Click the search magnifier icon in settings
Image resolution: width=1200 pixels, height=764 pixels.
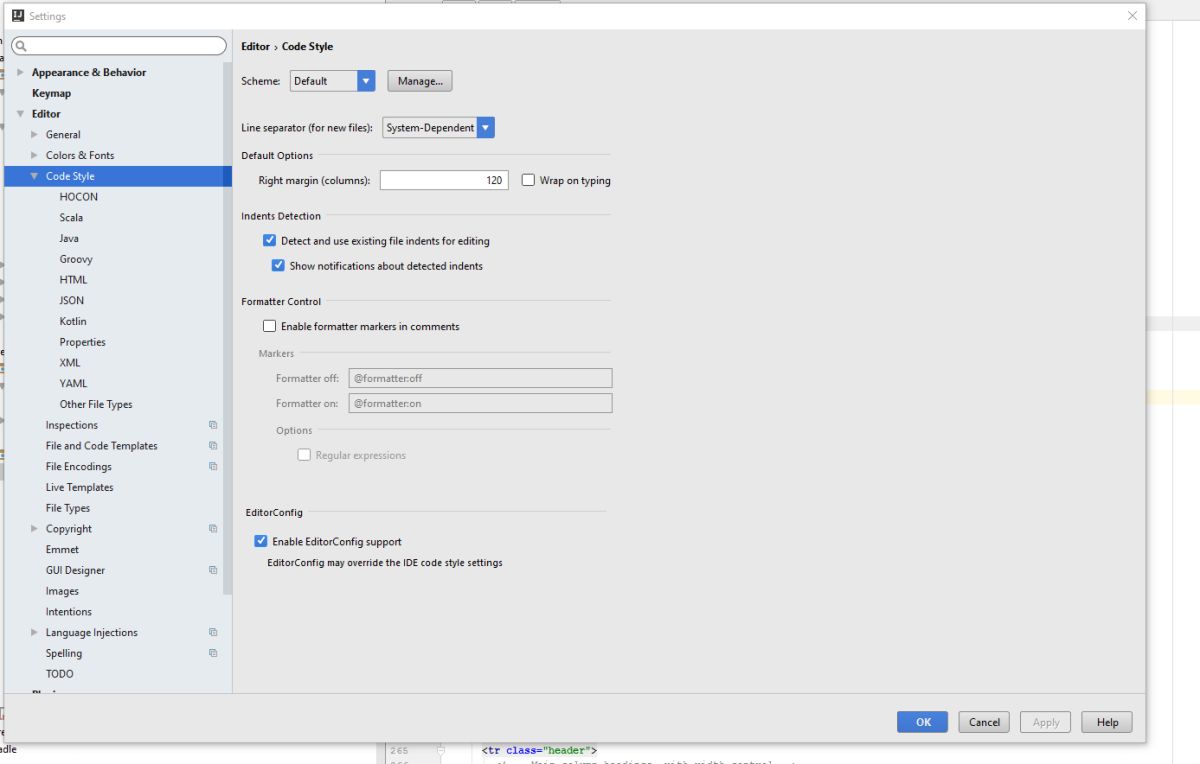pos(21,46)
